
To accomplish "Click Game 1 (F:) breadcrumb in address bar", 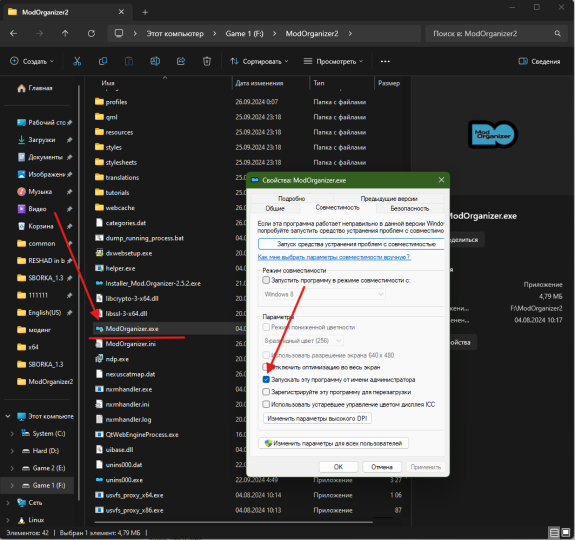I will click(x=244, y=34).
